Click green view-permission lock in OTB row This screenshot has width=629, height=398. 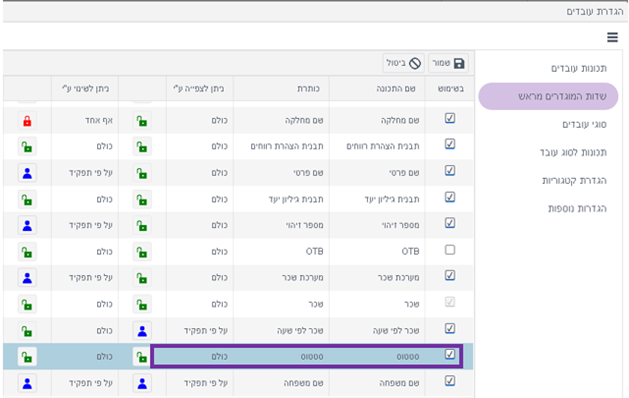pyautogui.click(x=142, y=252)
